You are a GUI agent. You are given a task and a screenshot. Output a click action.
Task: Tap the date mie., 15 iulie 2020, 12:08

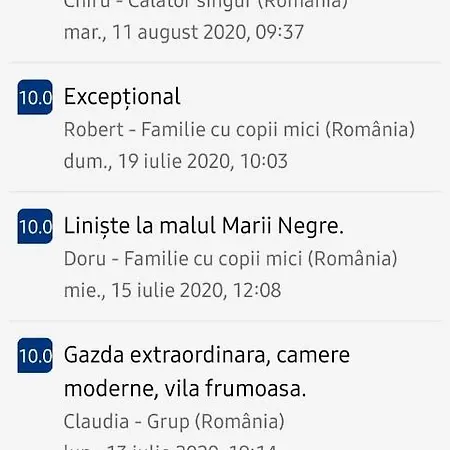[x=172, y=290]
